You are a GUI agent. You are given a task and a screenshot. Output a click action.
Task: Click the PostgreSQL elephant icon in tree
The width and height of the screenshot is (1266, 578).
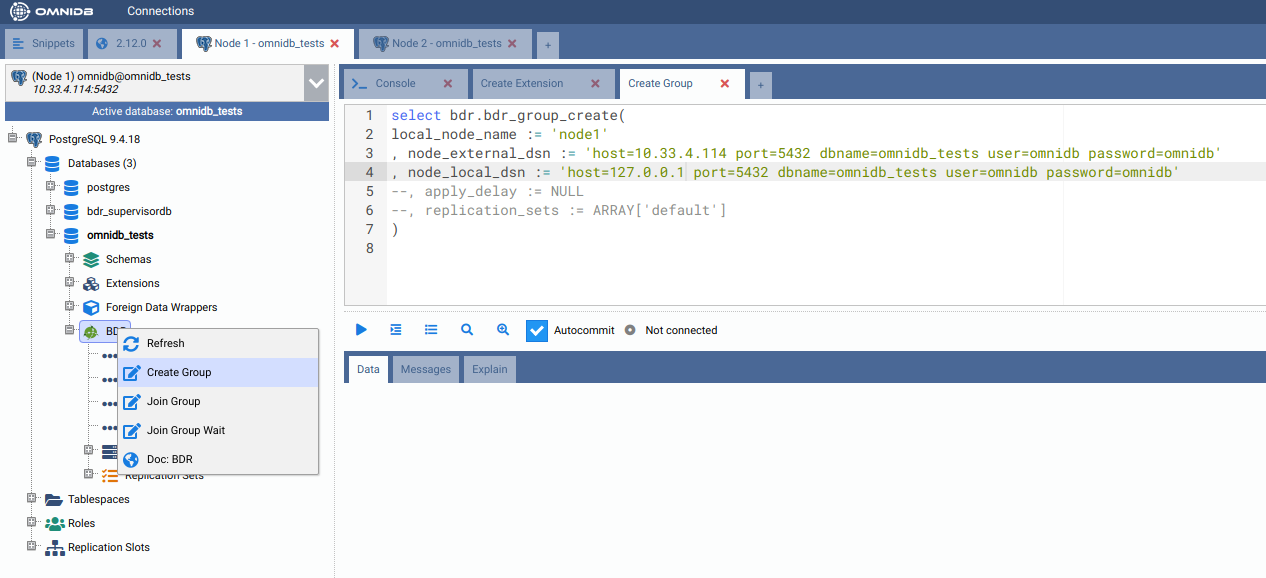[34, 139]
